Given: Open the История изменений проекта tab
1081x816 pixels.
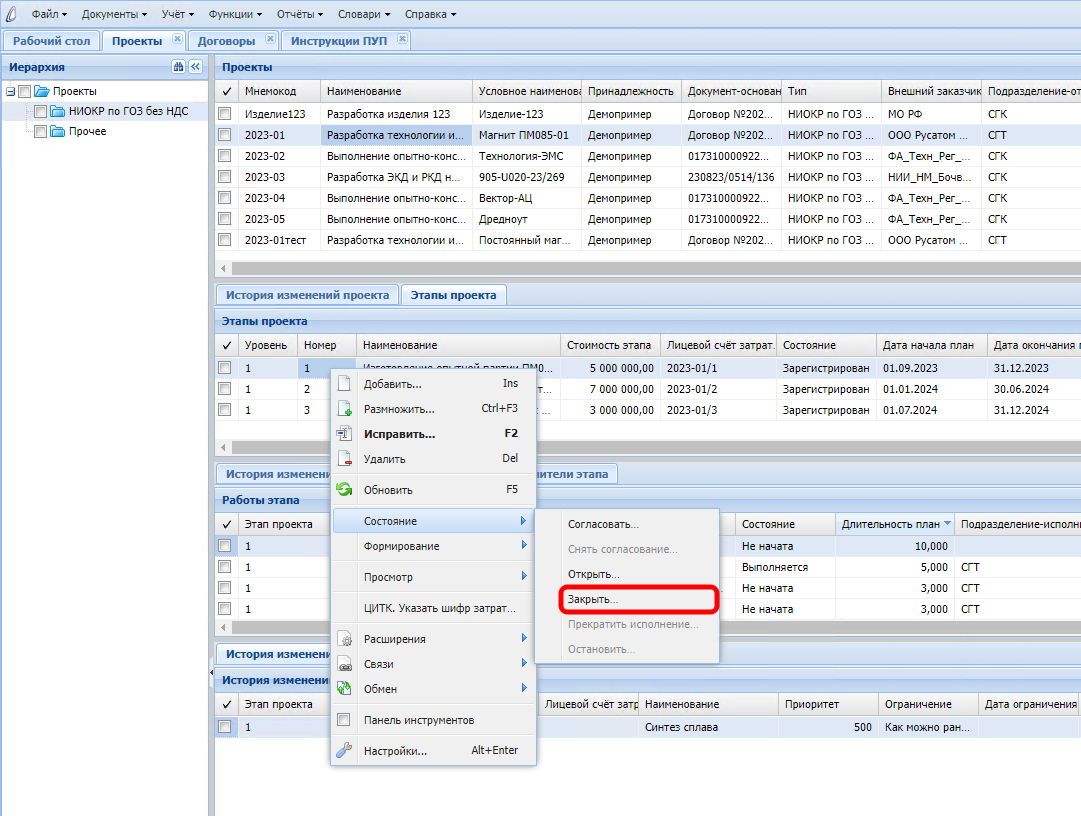Looking at the screenshot, I should pyautogui.click(x=307, y=295).
